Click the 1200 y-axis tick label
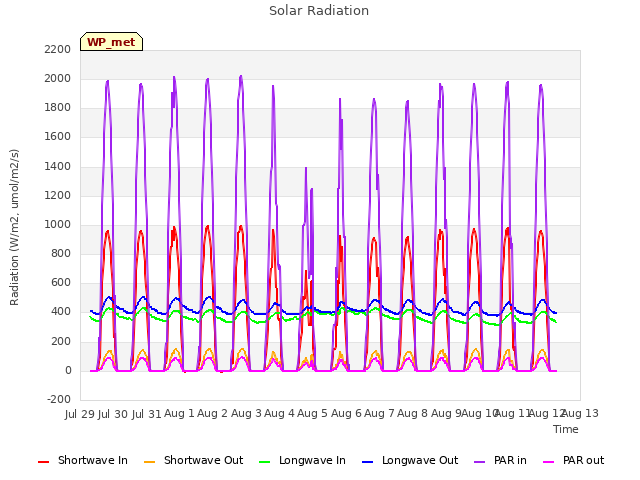 (58, 195)
